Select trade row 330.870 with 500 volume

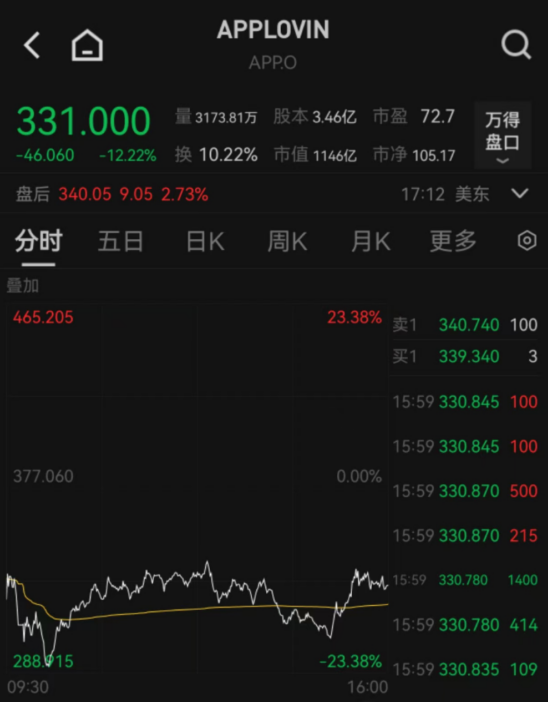(465, 491)
